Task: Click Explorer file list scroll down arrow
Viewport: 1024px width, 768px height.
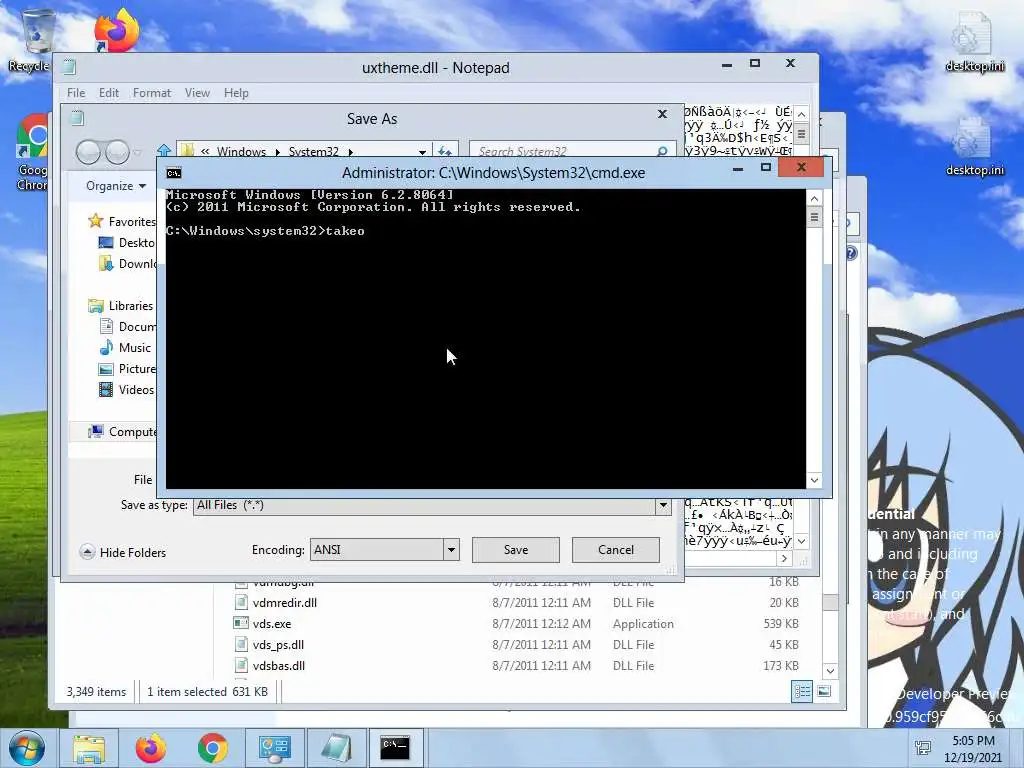Action: pos(830,671)
